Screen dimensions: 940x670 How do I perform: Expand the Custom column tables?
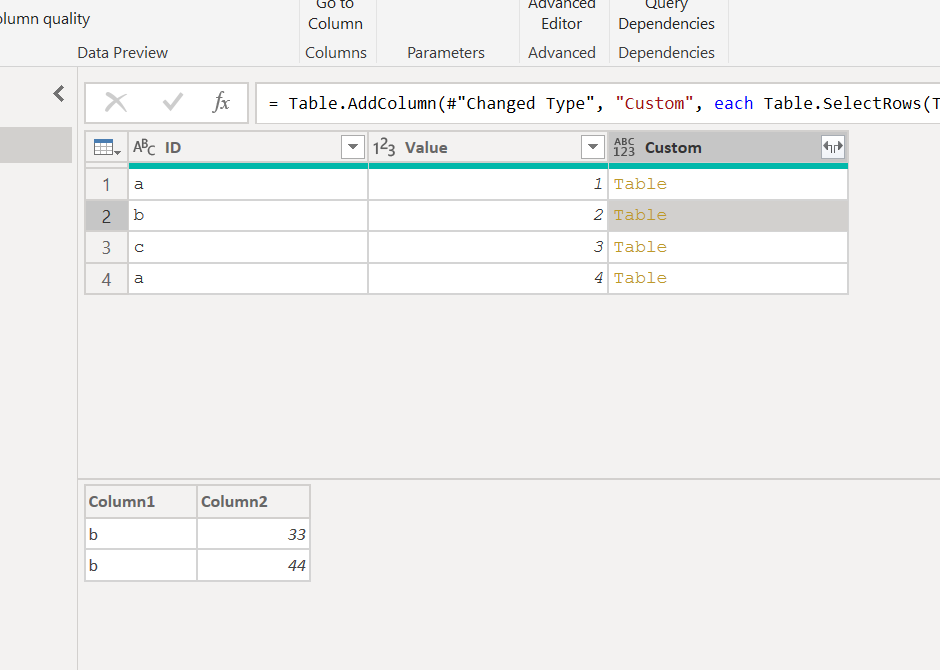pos(833,147)
